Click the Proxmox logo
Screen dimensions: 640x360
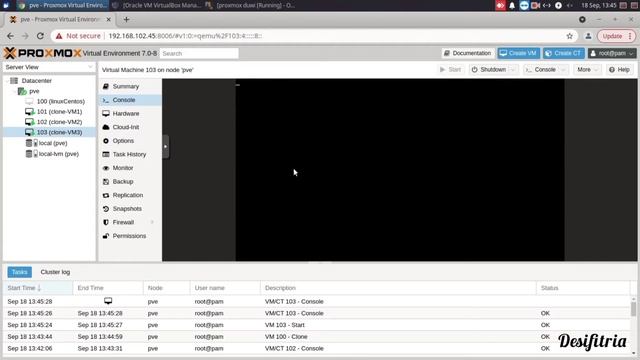(x=43, y=53)
